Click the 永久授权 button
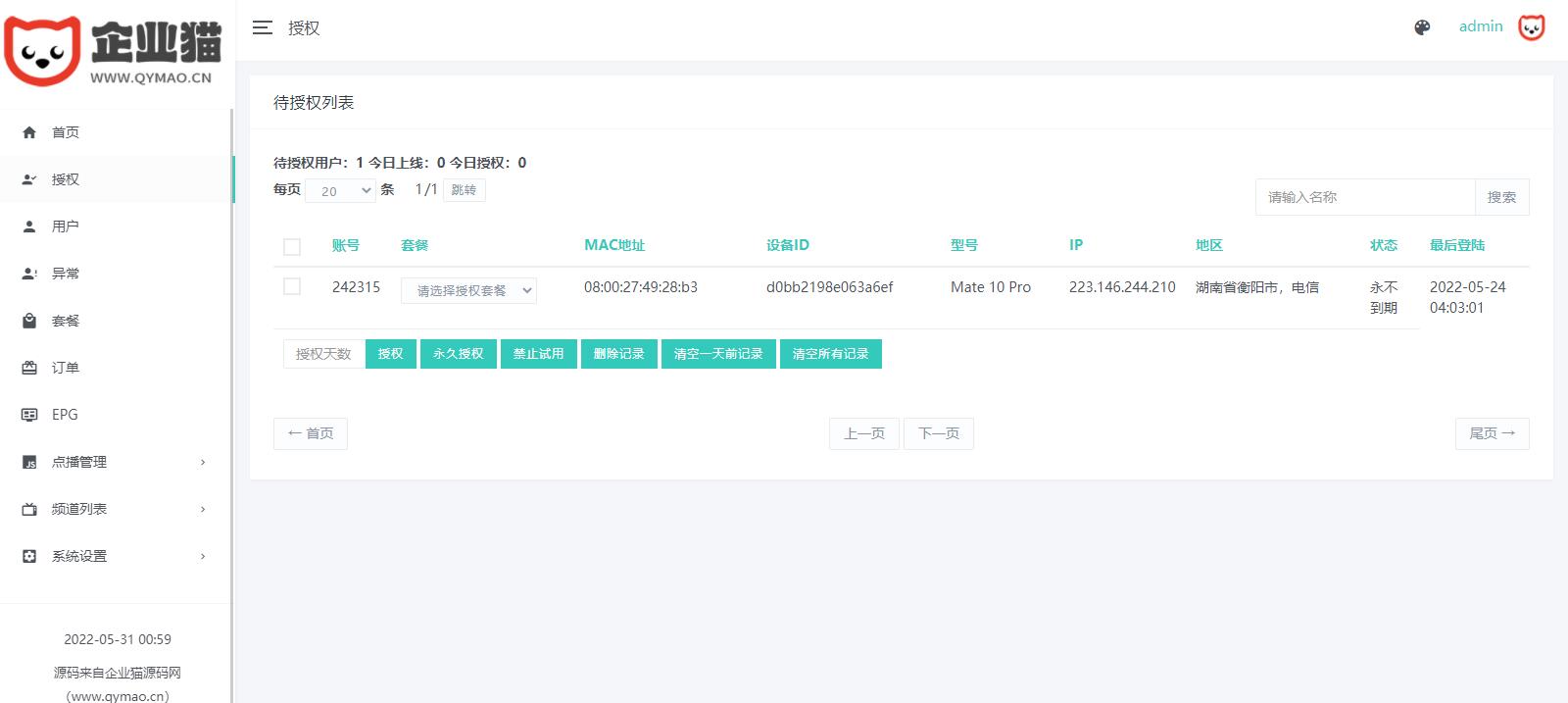The height and width of the screenshot is (703, 1568). point(458,354)
